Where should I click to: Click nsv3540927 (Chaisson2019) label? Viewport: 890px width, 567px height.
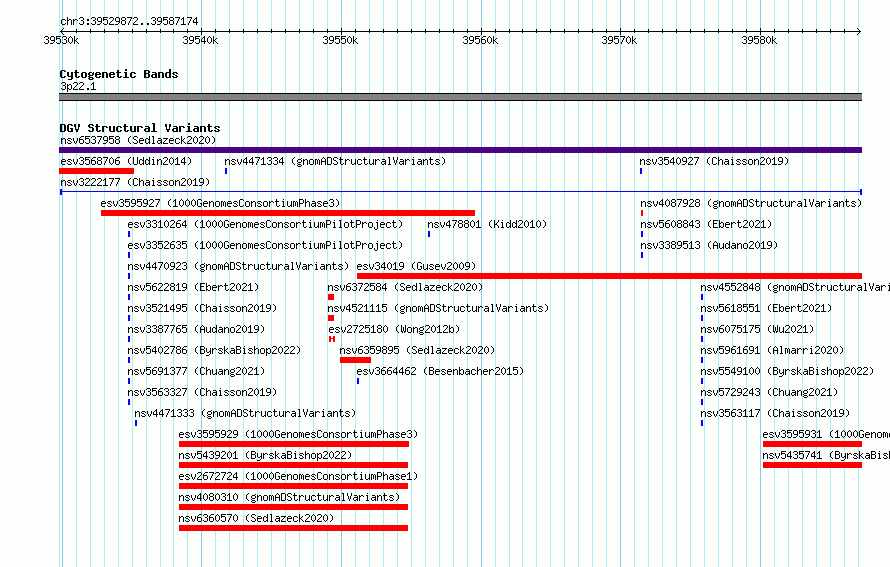pos(714,161)
